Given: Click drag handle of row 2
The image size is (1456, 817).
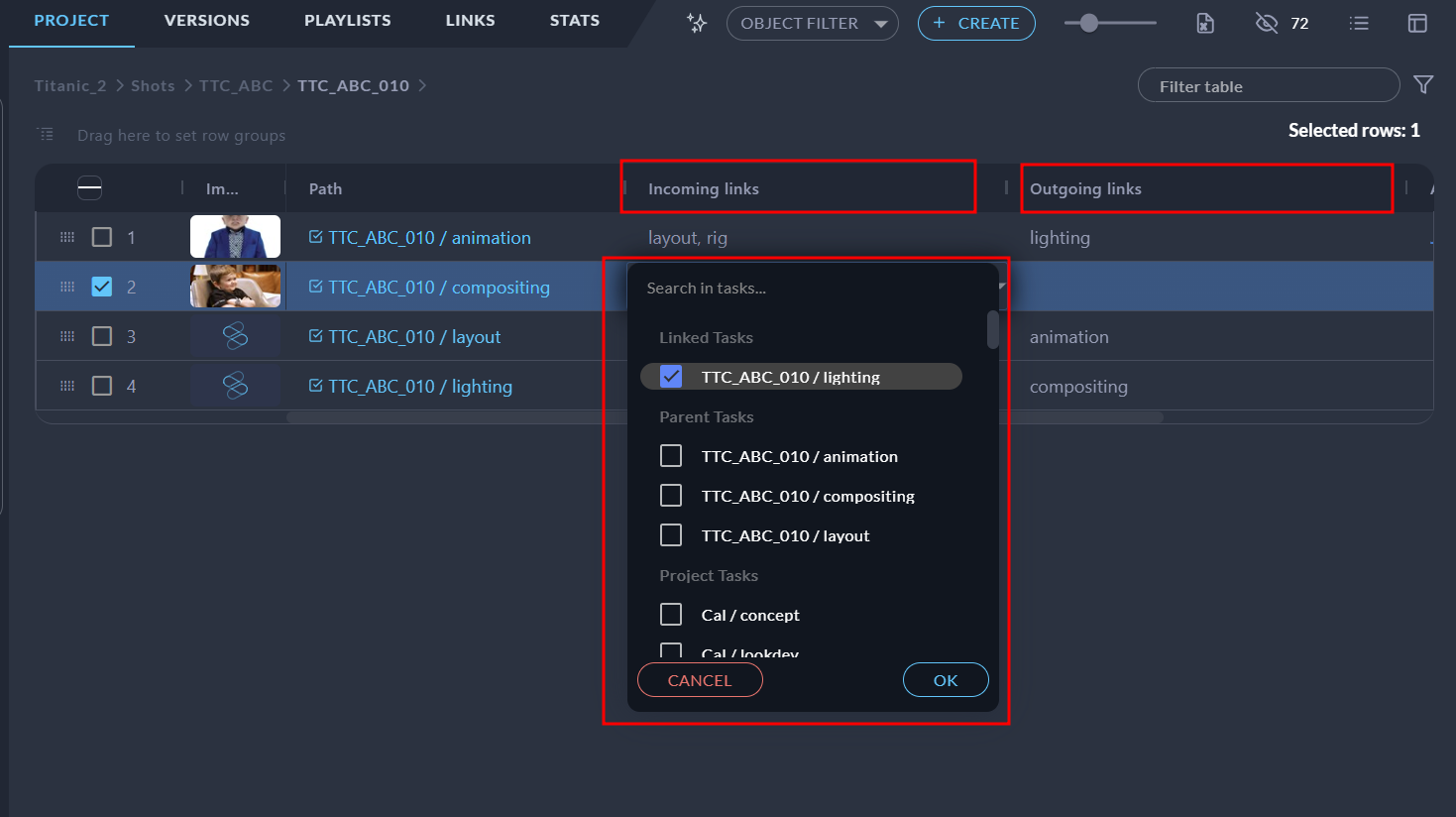Looking at the screenshot, I should (x=67, y=287).
